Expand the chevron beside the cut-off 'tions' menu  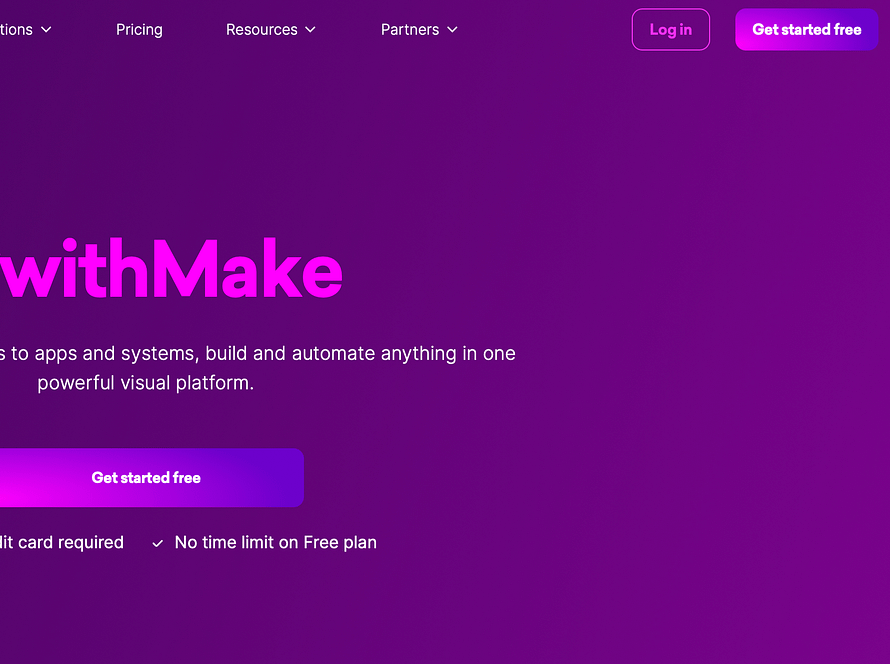47,30
